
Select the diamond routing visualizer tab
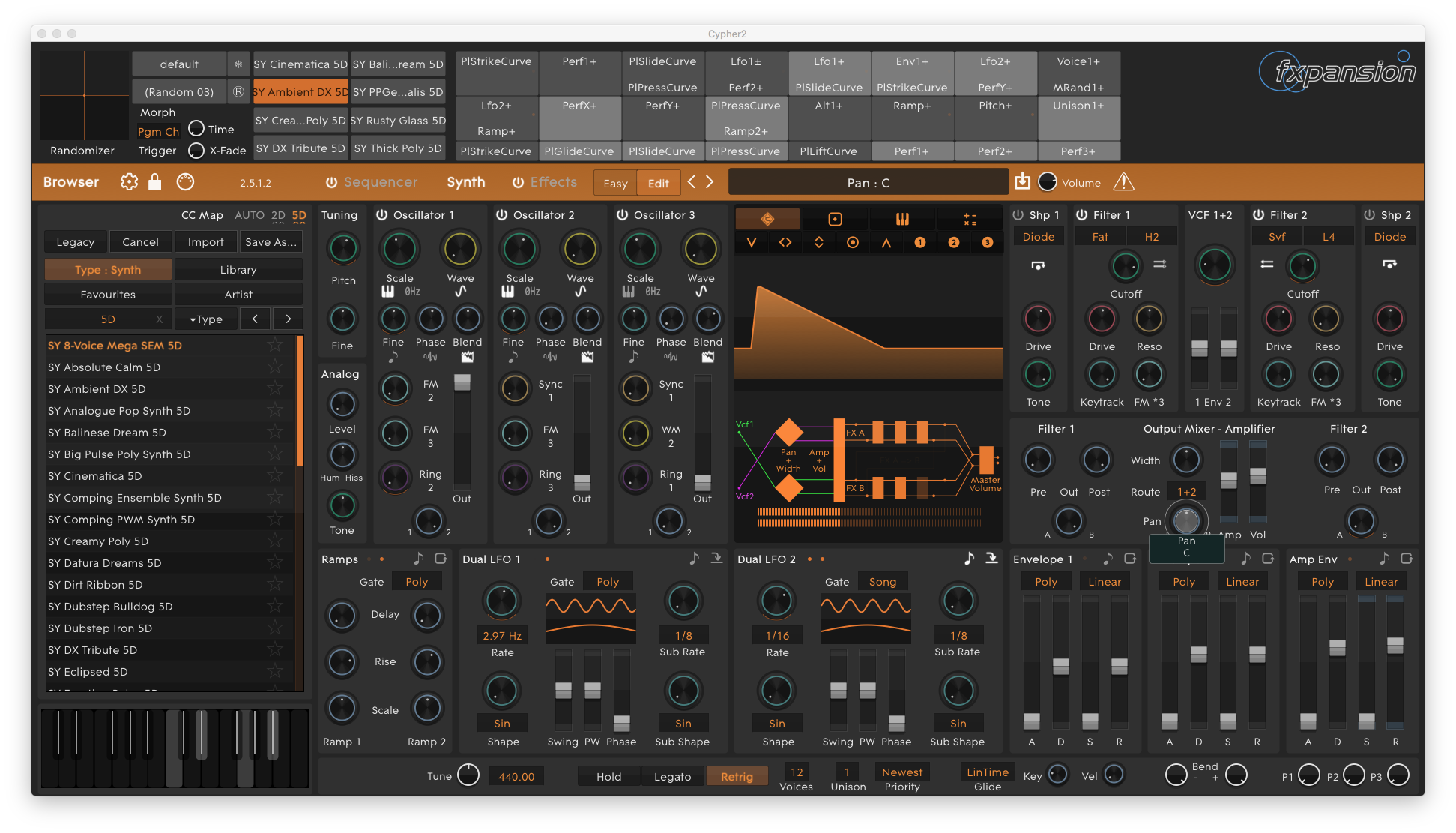(x=767, y=219)
